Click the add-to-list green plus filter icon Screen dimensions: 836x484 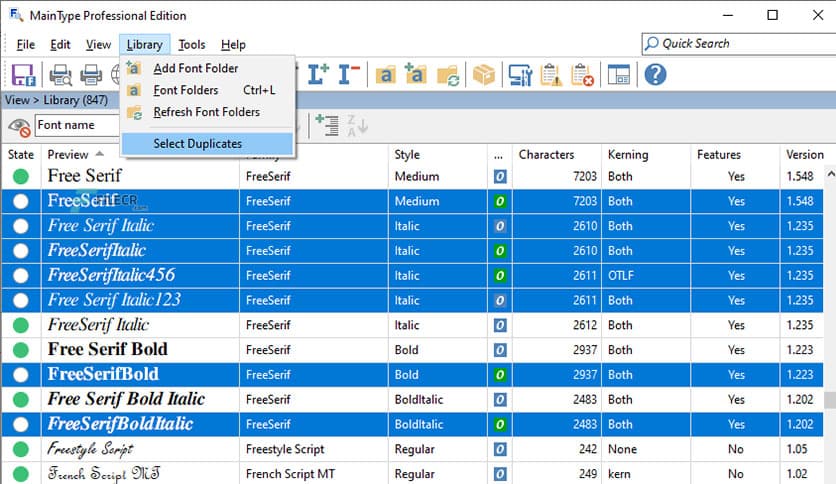click(x=327, y=125)
